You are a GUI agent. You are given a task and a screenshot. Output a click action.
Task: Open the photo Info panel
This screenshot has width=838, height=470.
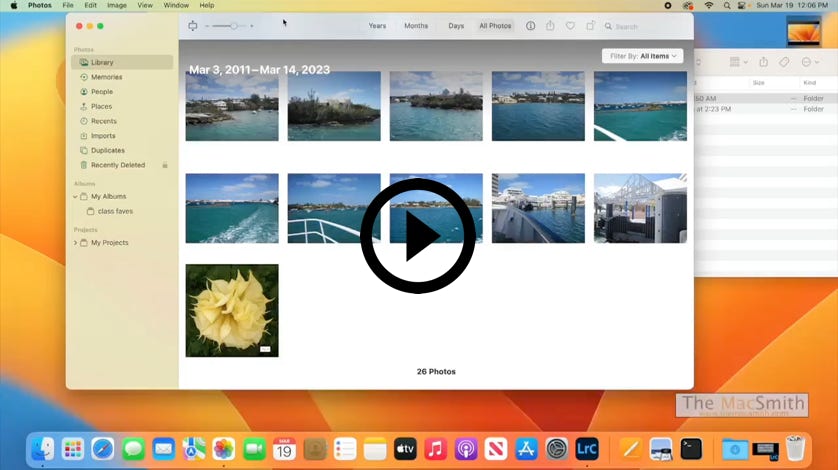point(530,26)
